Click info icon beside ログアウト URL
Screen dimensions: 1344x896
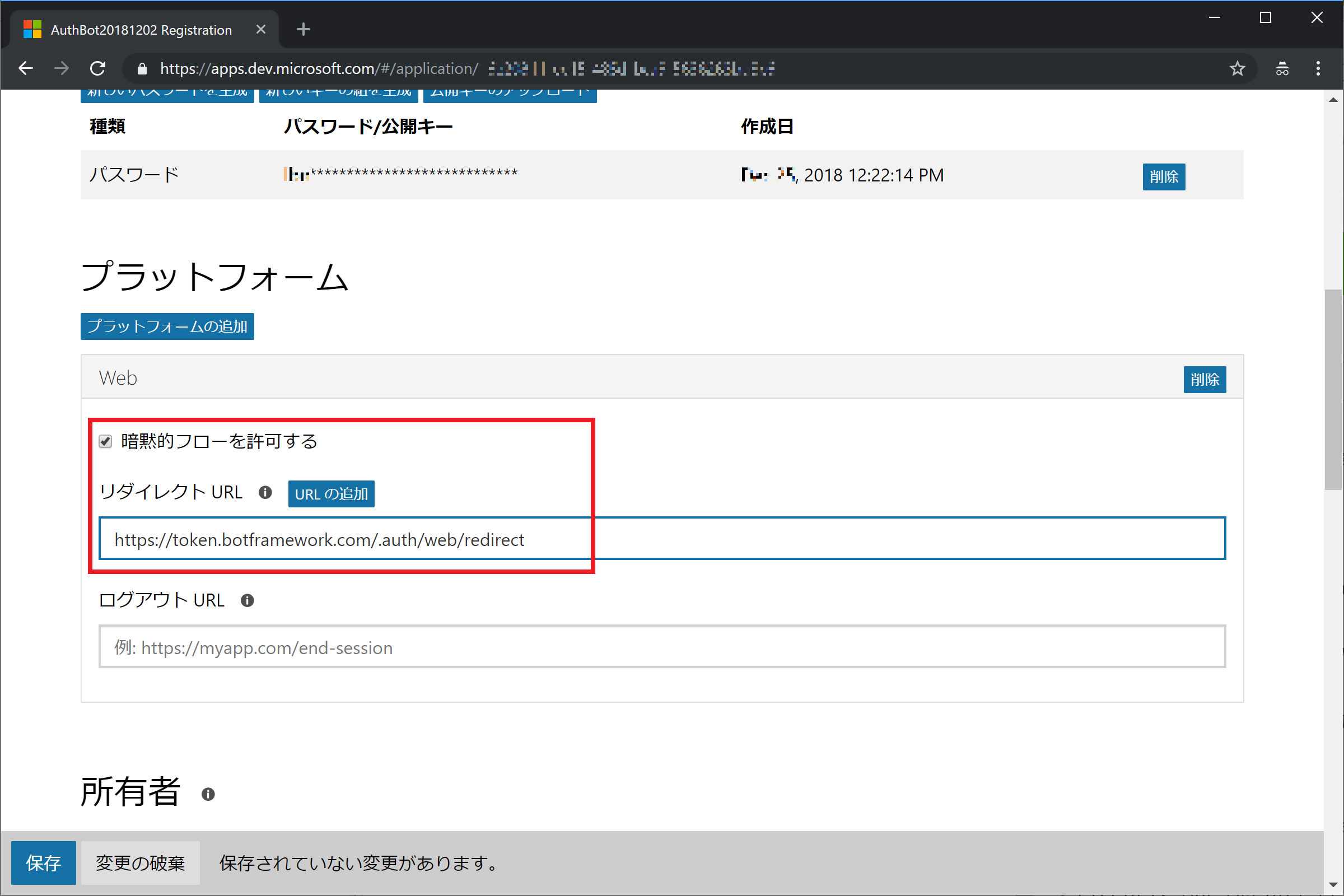247,600
